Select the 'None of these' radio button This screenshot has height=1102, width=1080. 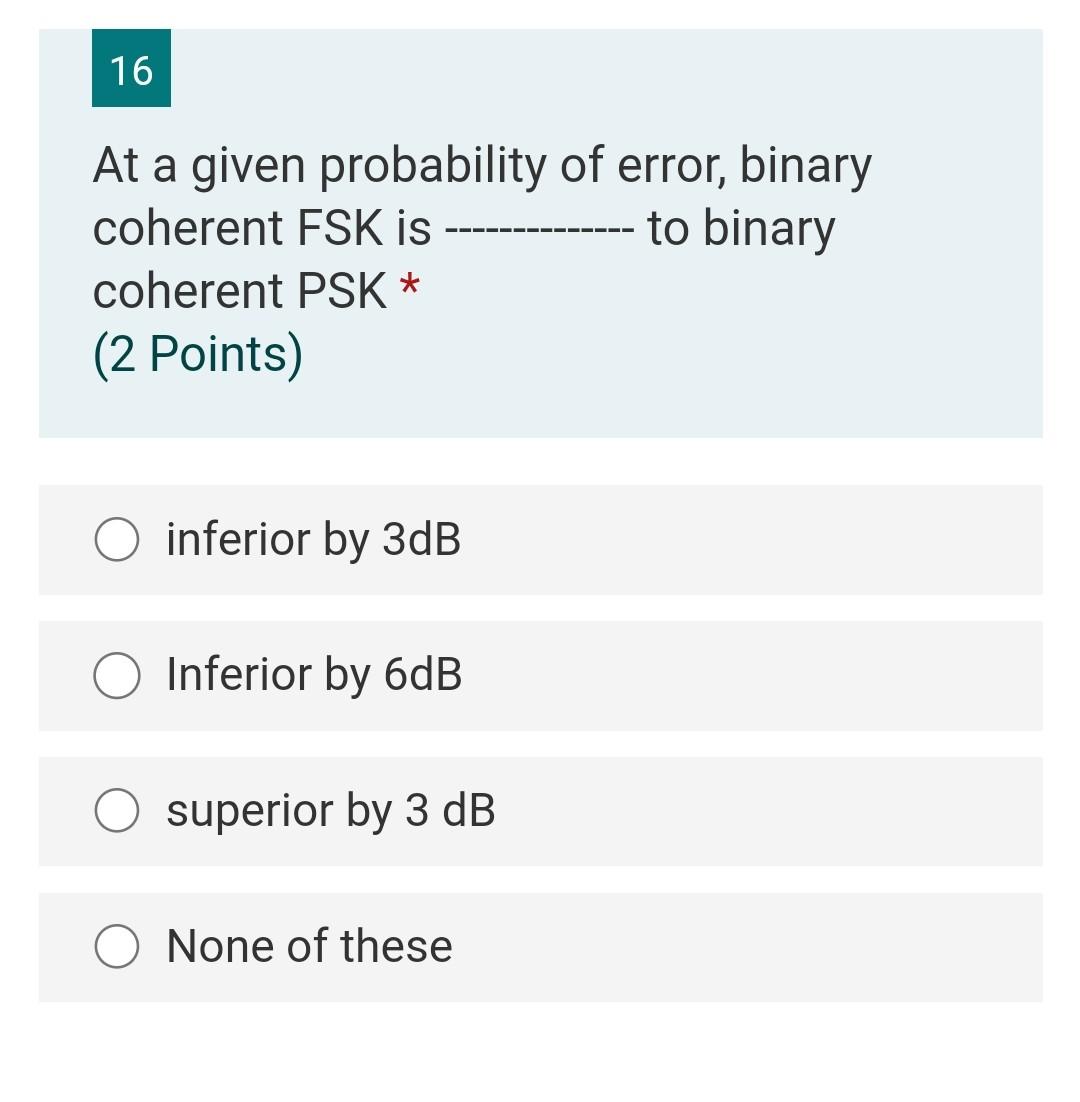pyautogui.click(x=115, y=945)
